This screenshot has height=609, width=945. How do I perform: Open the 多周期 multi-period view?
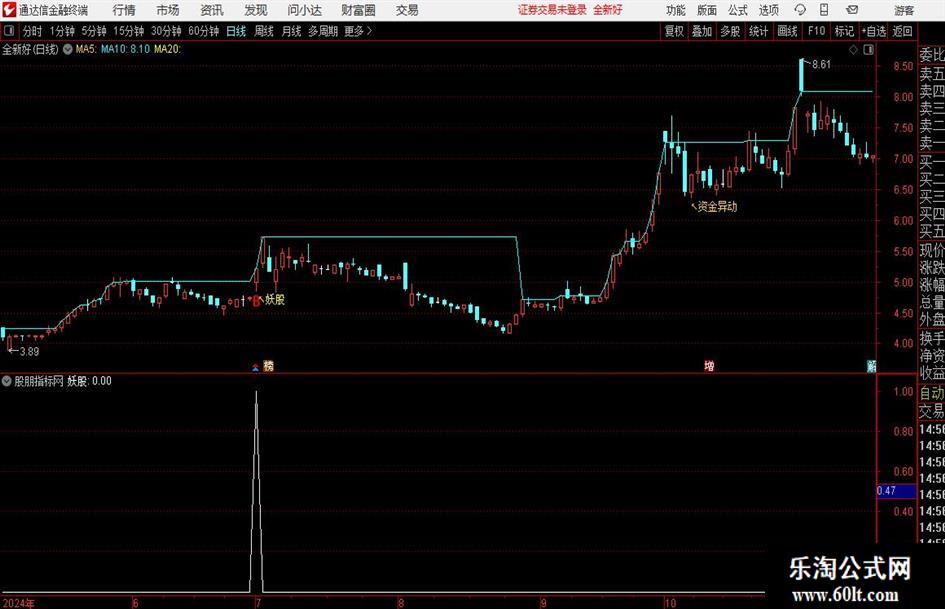pyautogui.click(x=323, y=31)
